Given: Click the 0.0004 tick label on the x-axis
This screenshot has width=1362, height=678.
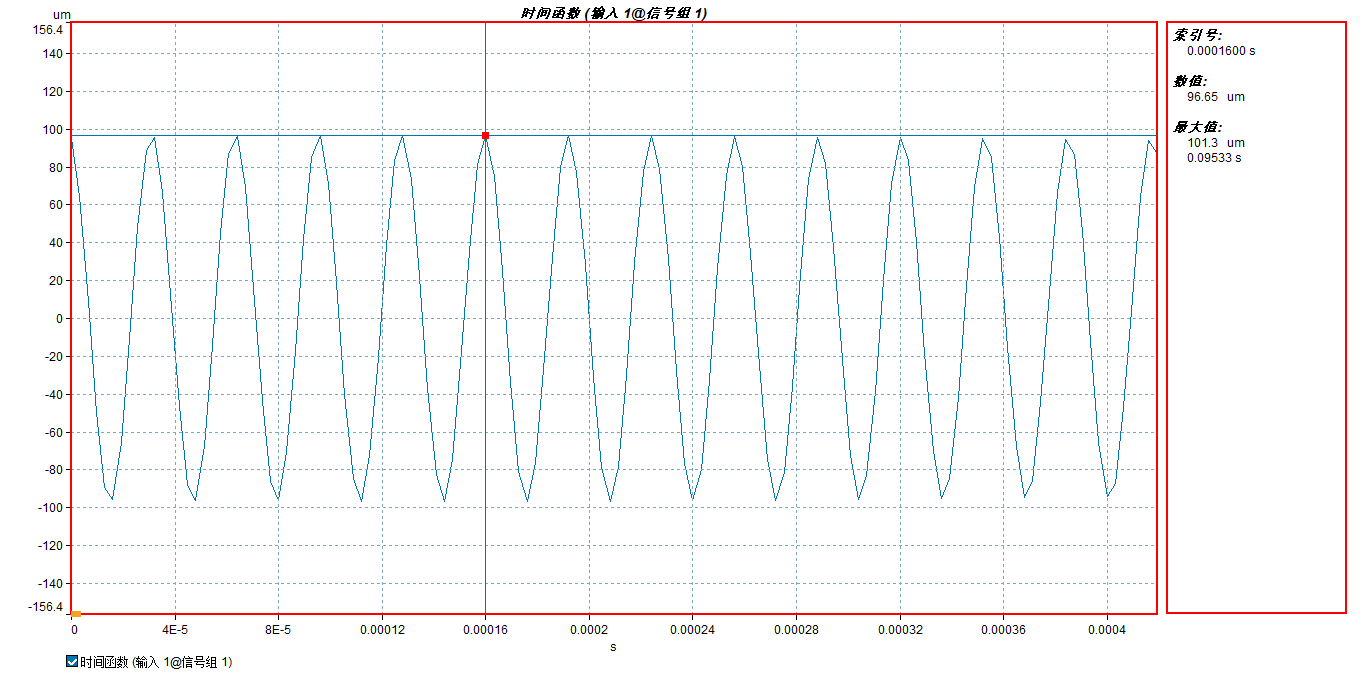Looking at the screenshot, I should pyautogui.click(x=1106, y=630).
